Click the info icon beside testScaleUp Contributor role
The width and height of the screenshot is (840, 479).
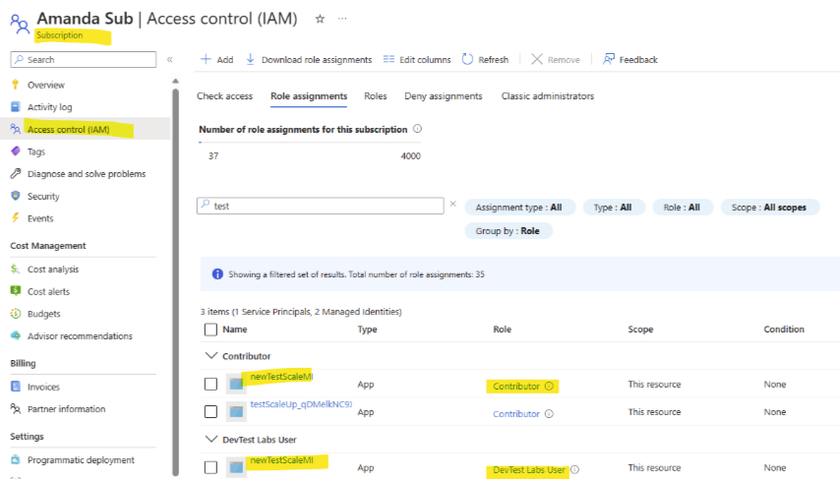549,414
